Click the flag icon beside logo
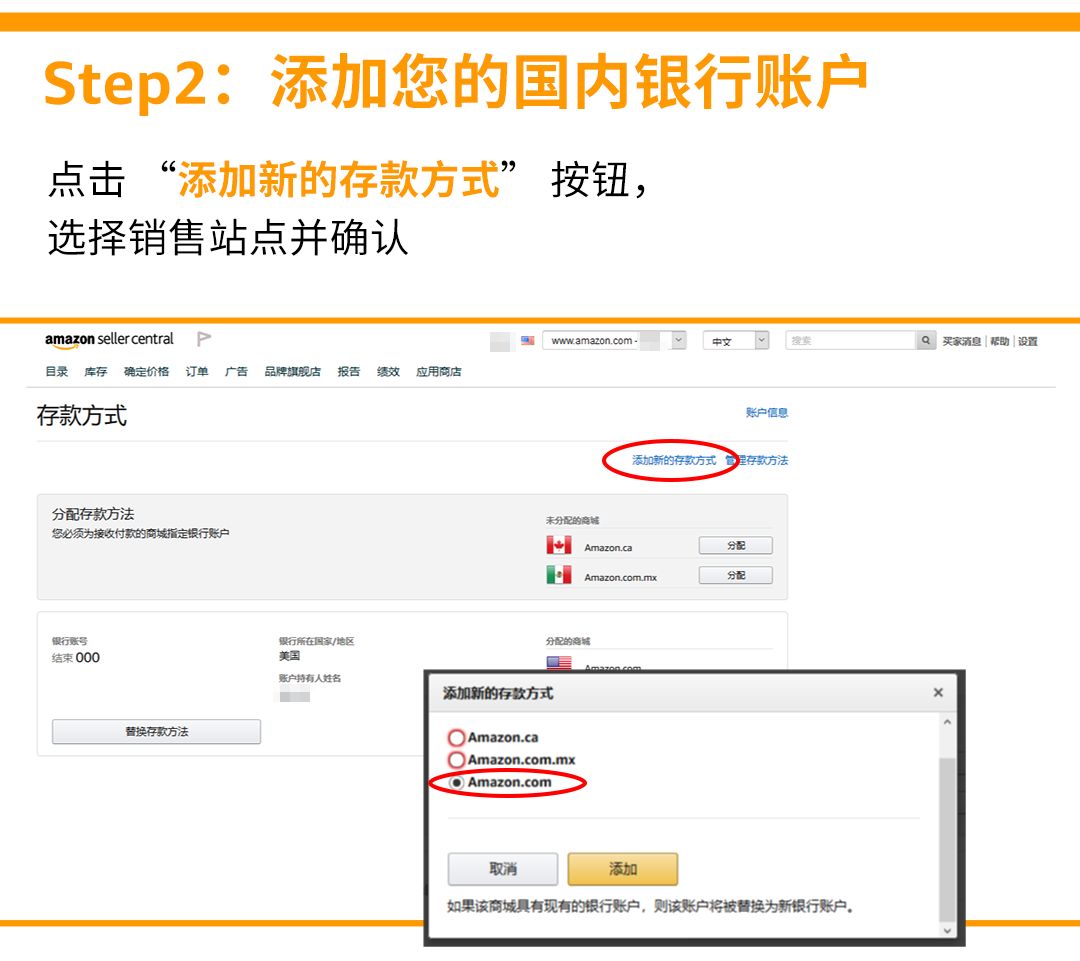Viewport: 1080px width, 961px height. point(204,339)
